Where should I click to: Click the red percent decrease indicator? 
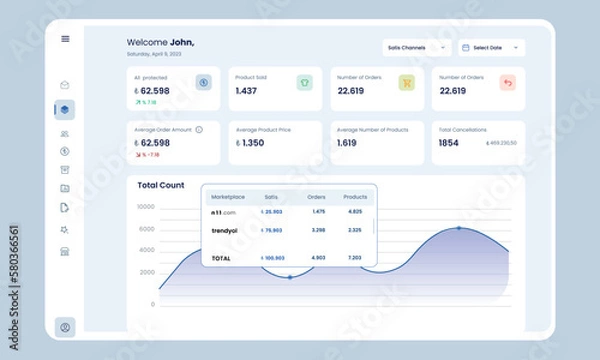point(147,155)
